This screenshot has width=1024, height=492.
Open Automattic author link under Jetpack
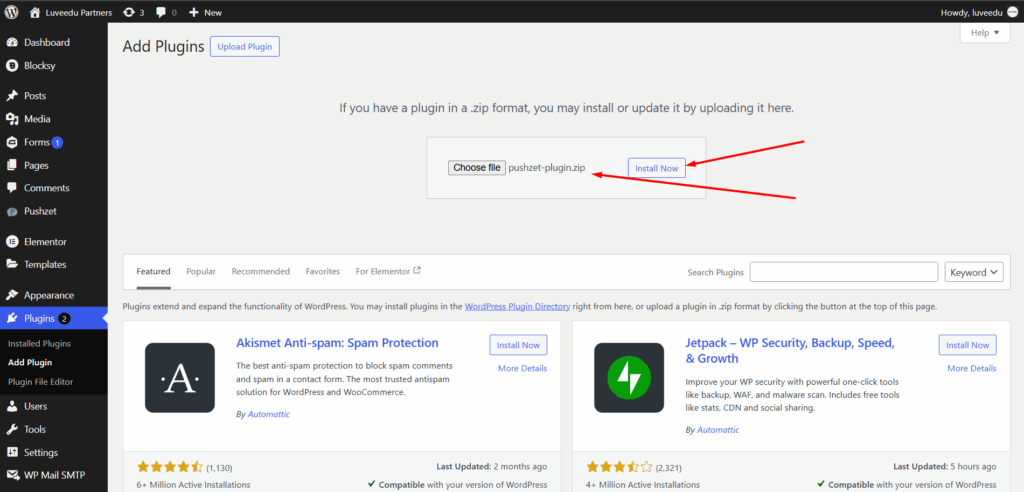(718, 430)
